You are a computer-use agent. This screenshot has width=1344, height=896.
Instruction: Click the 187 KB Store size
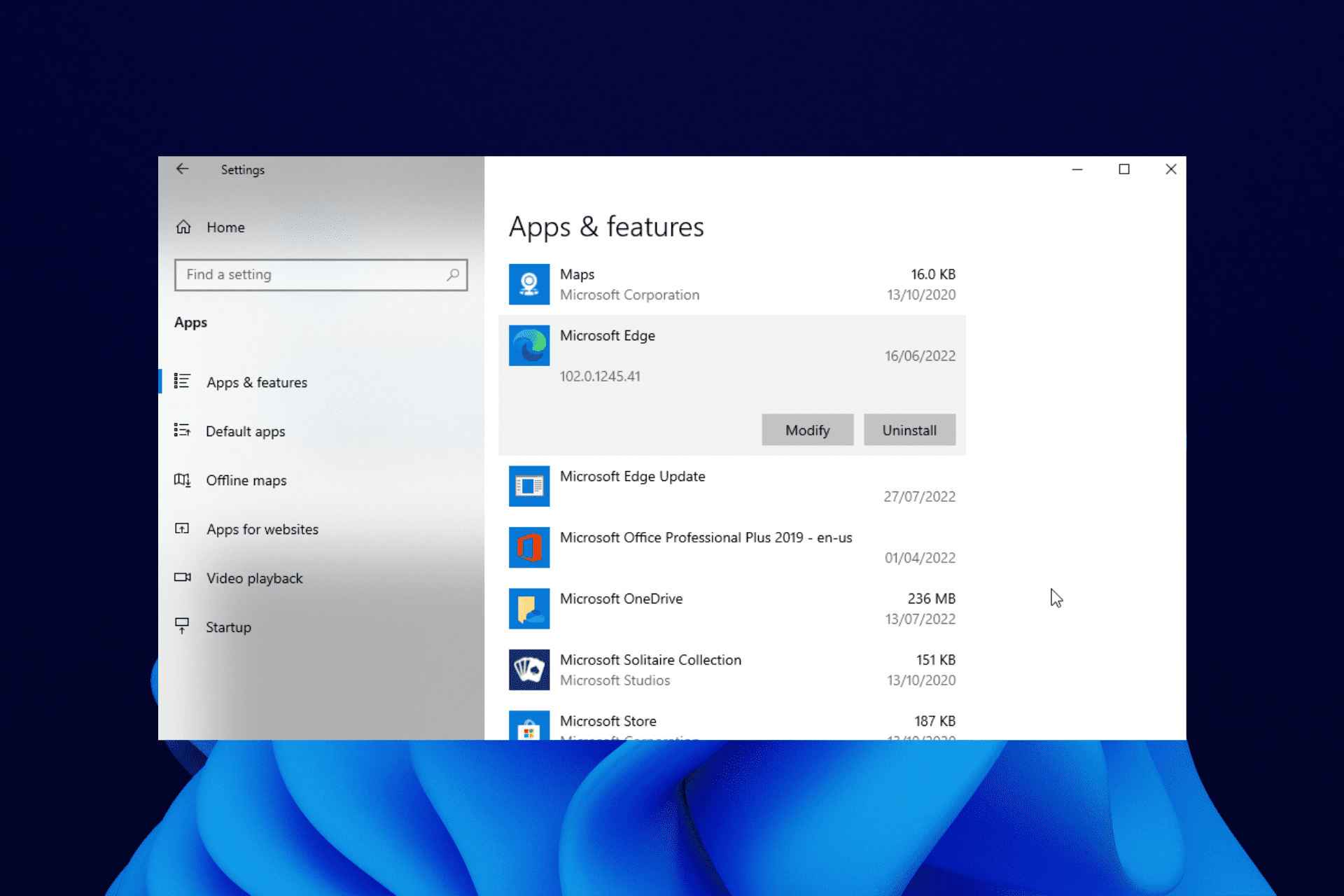[x=935, y=721]
